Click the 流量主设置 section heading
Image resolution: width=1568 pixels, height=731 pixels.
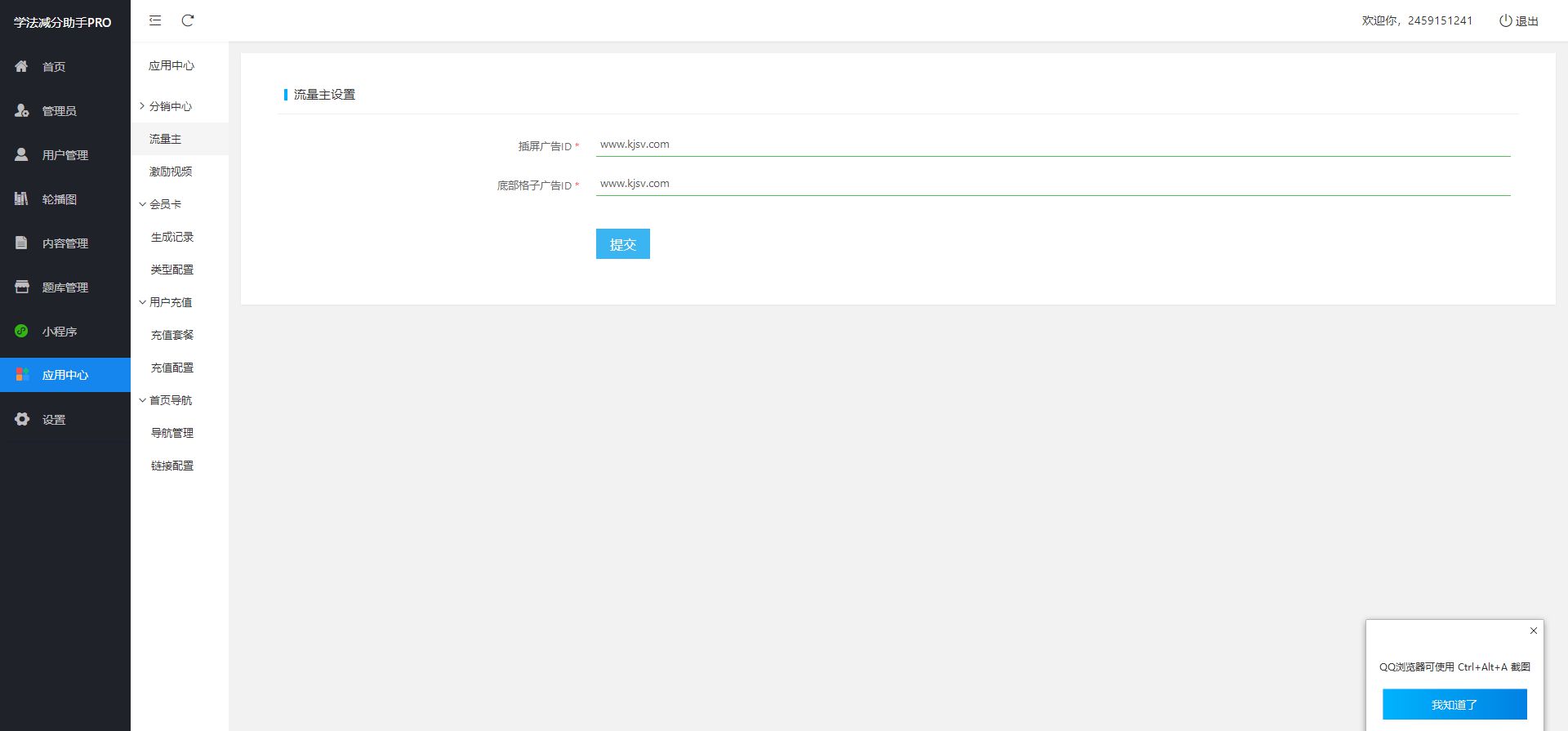point(324,95)
